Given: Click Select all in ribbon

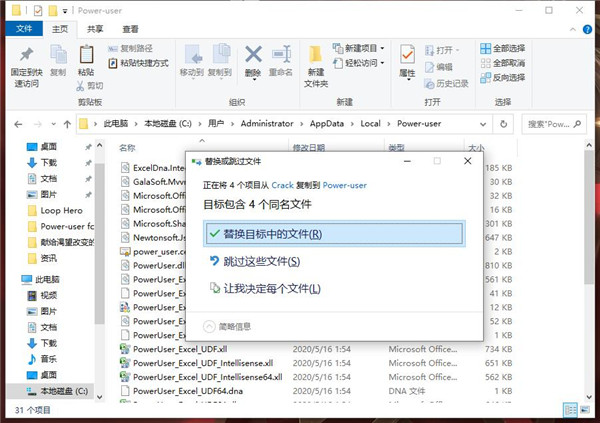Looking at the screenshot, I should tap(503, 48).
